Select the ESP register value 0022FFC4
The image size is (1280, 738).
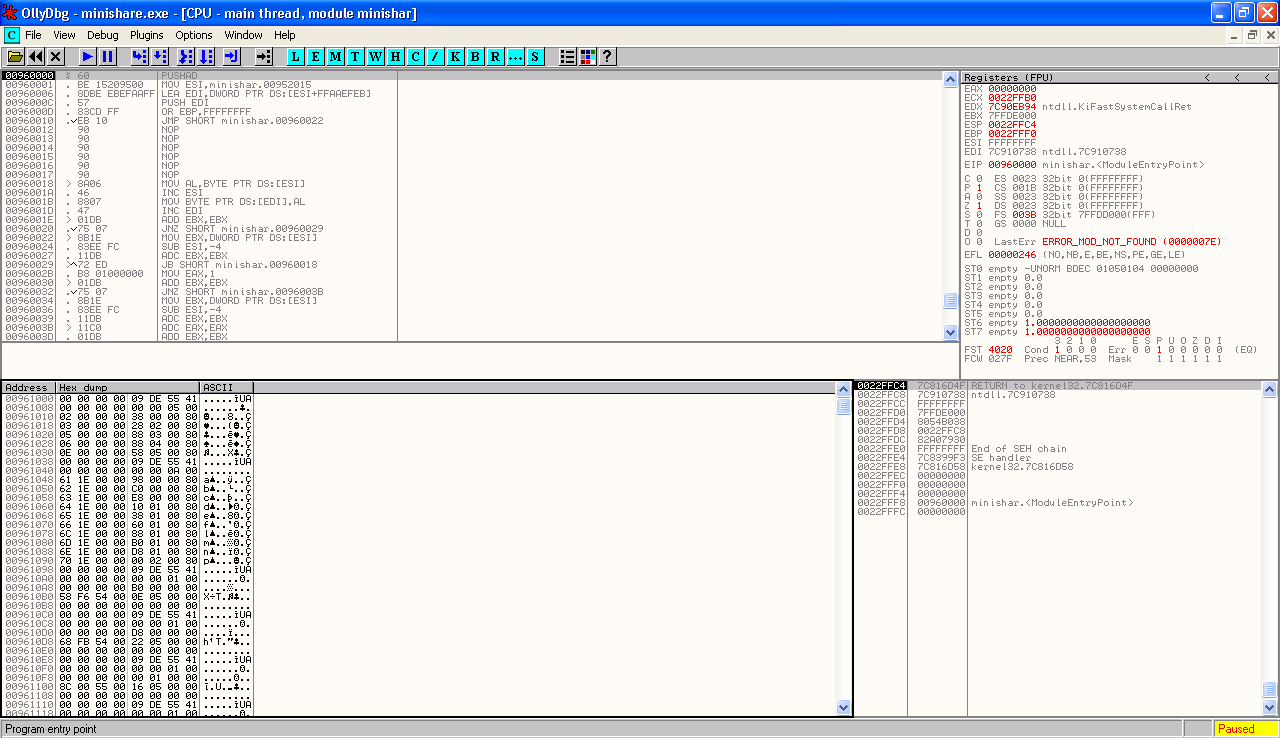point(1012,125)
